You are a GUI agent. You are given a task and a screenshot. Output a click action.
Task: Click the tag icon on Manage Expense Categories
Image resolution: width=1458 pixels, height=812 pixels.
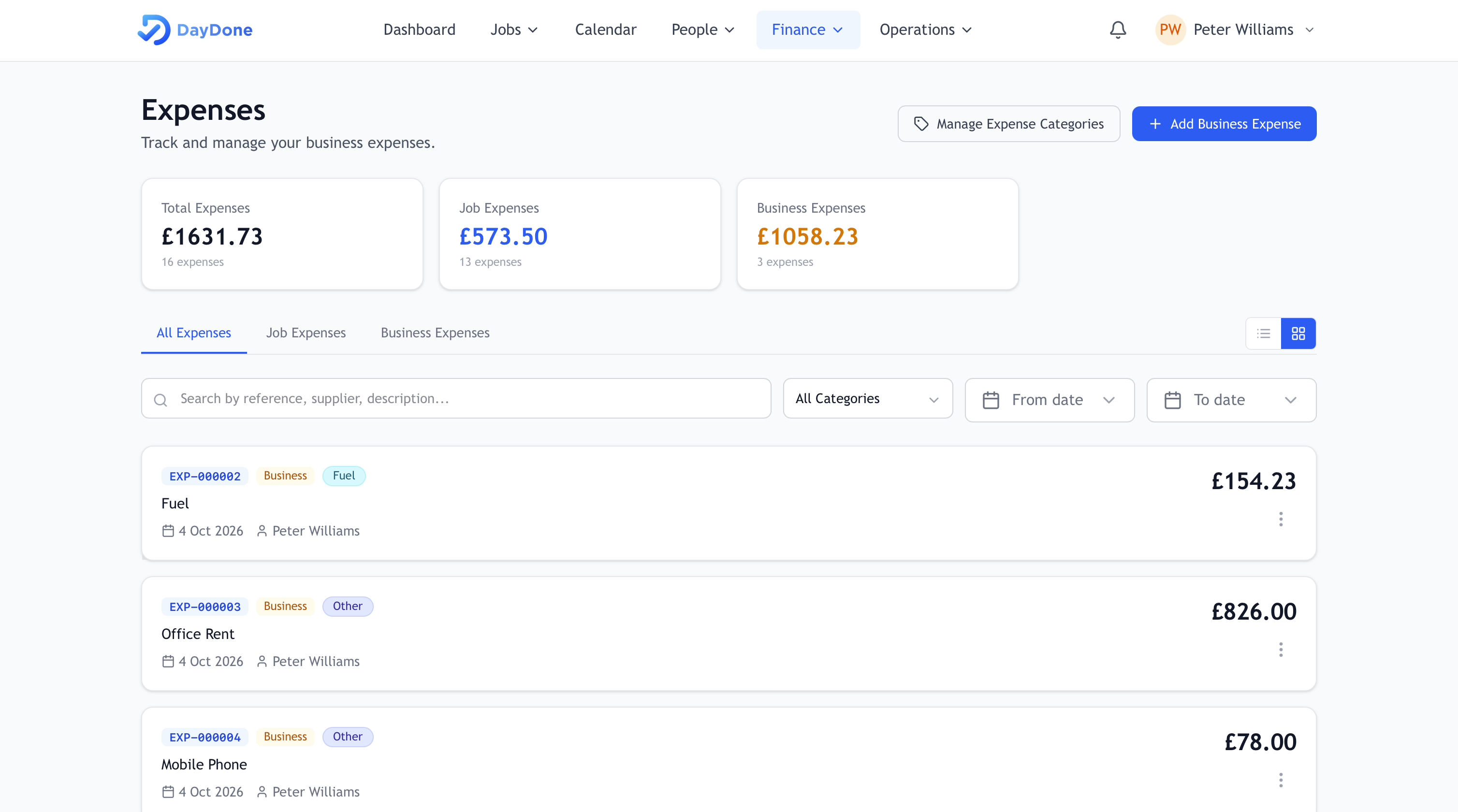click(921, 124)
